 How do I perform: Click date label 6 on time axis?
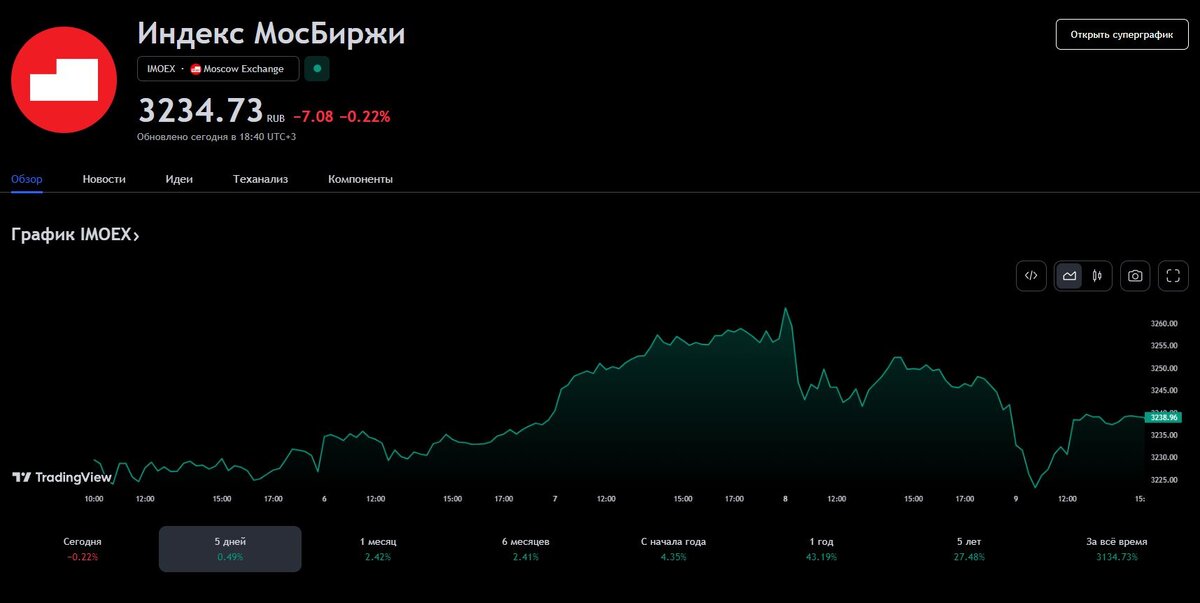(x=324, y=499)
